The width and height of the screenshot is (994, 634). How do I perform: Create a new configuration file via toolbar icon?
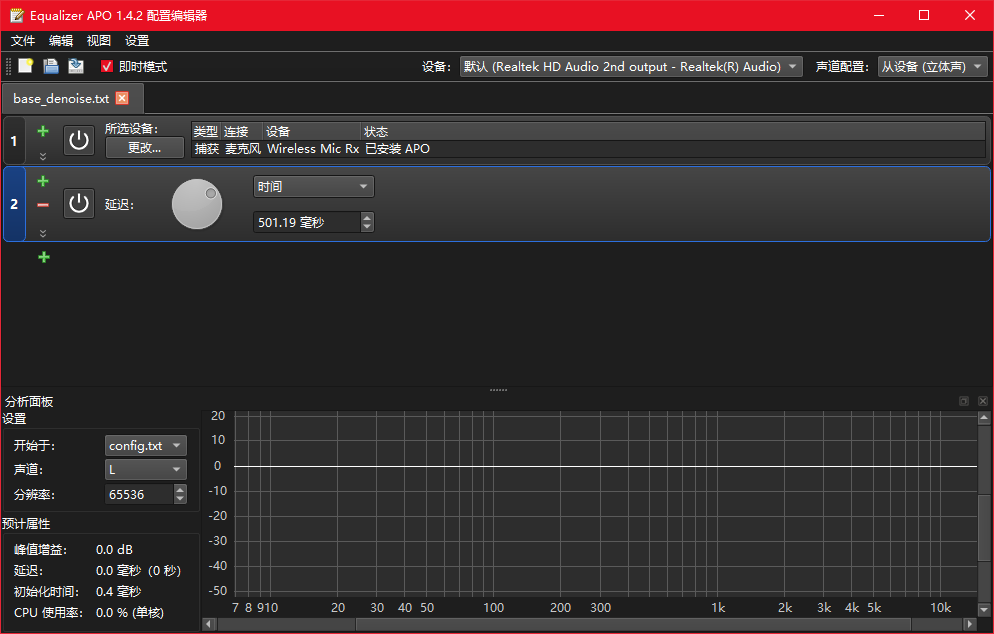coord(25,66)
